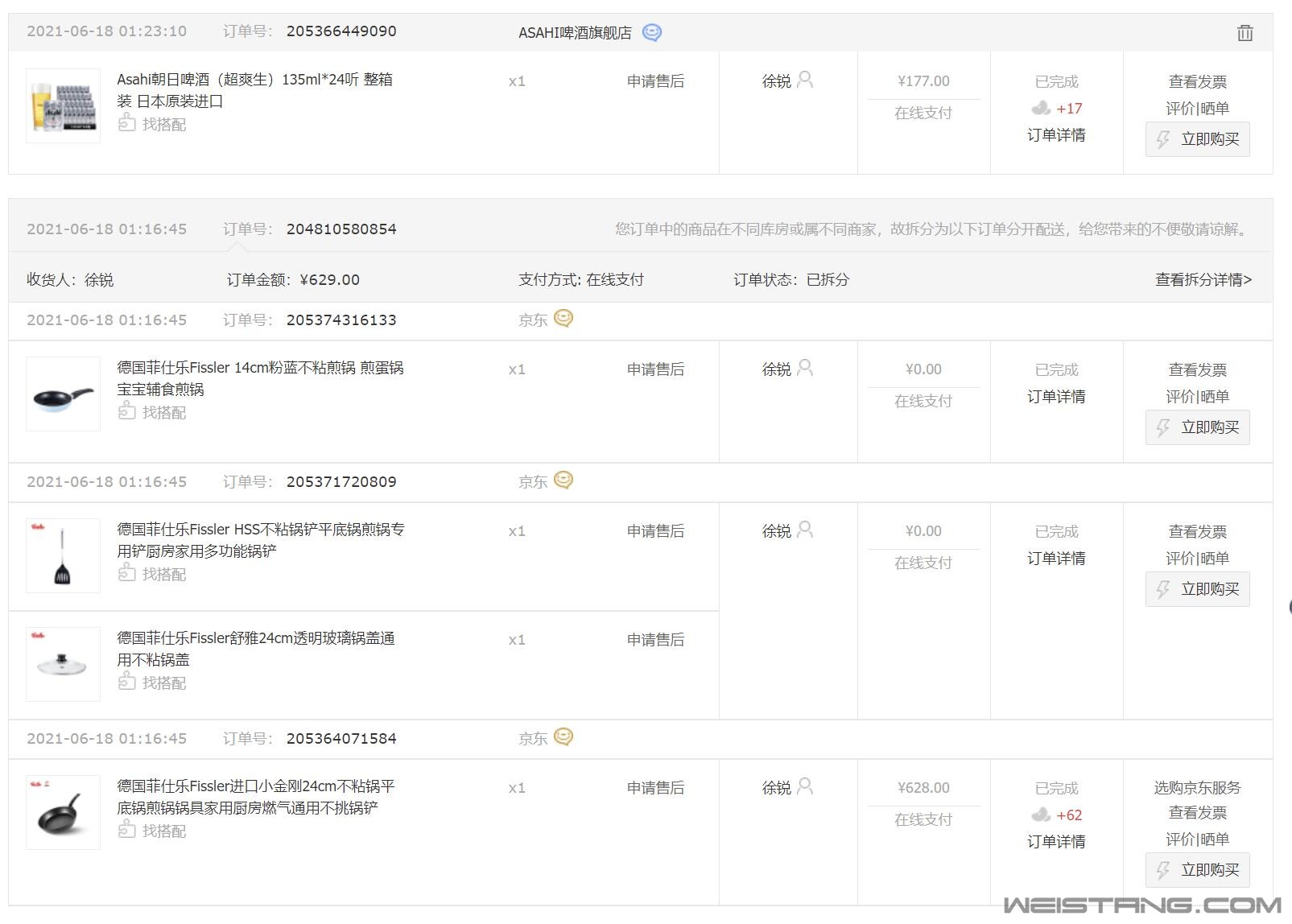Buy Asahi beer again with 立即购买
This screenshot has width=1292, height=924.
click(x=1198, y=139)
